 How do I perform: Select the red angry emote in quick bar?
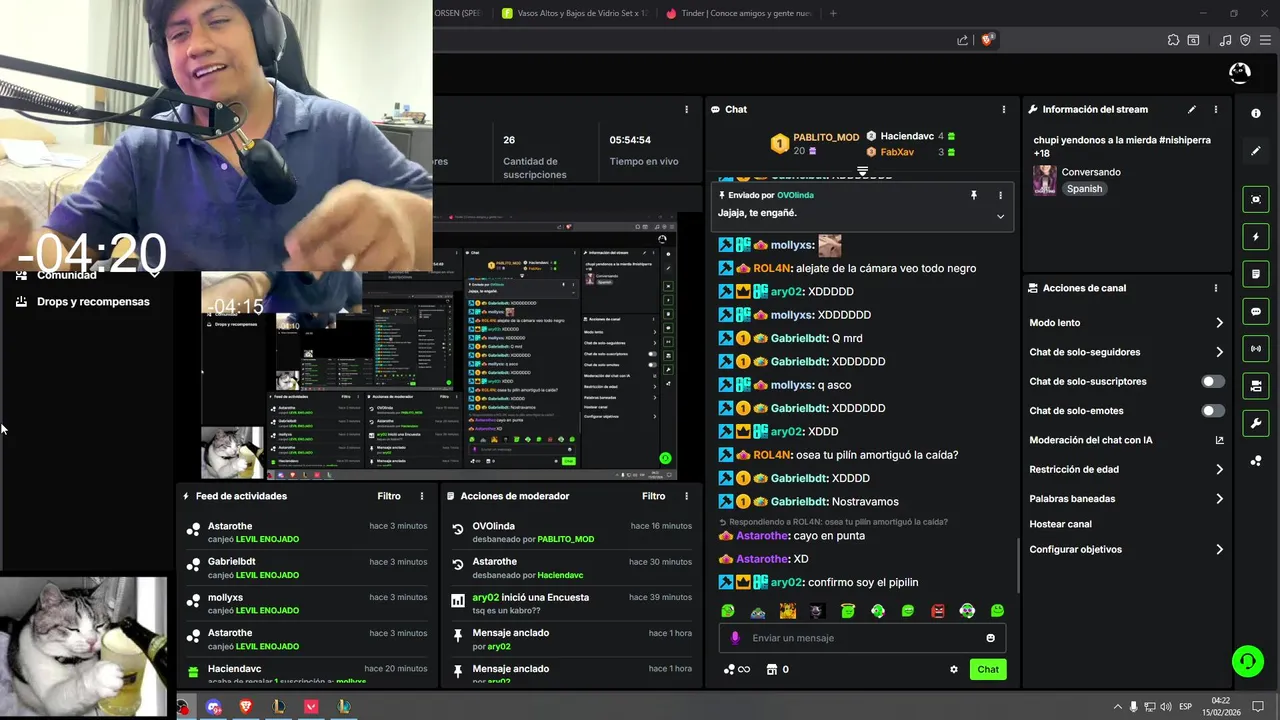(938, 611)
